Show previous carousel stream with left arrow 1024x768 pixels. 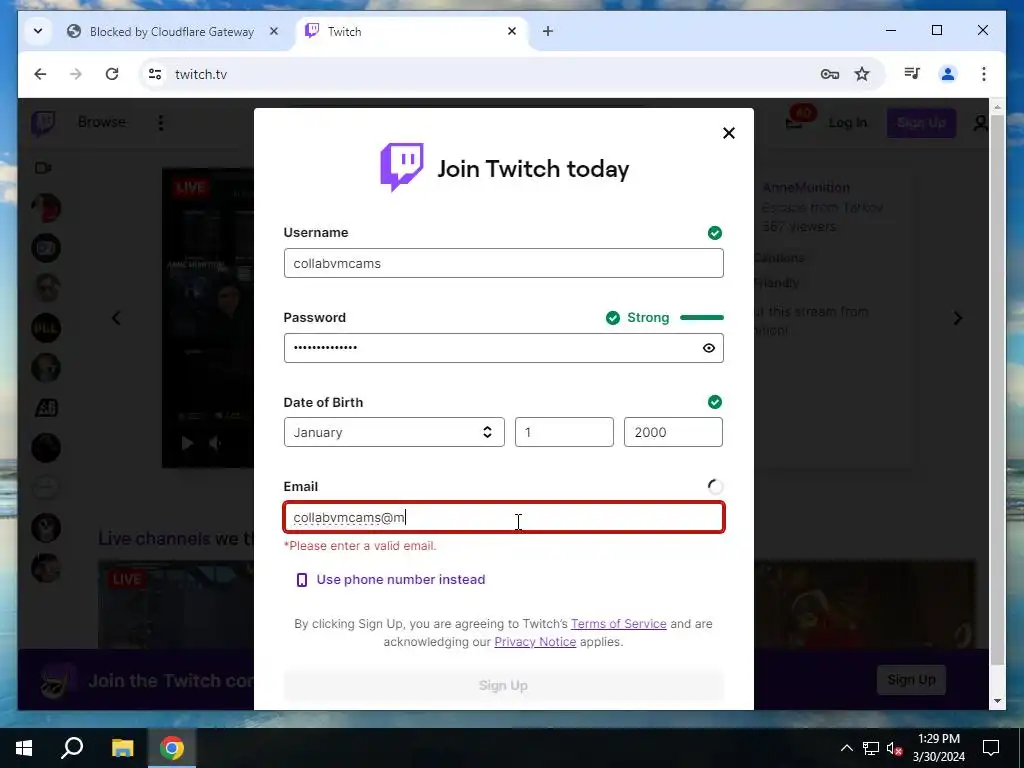coord(116,318)
